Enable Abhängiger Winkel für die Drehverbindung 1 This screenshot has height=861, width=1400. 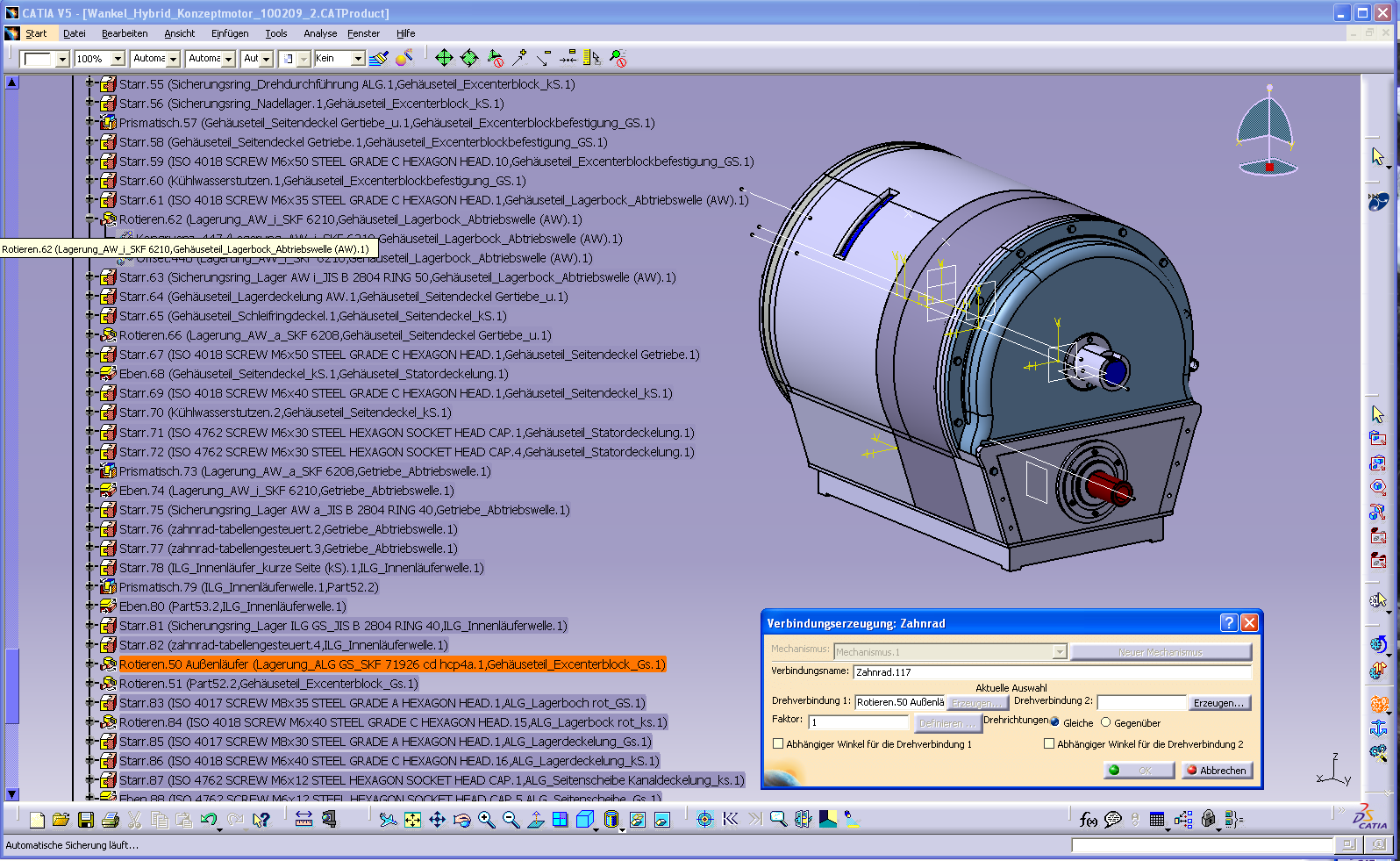777,743
